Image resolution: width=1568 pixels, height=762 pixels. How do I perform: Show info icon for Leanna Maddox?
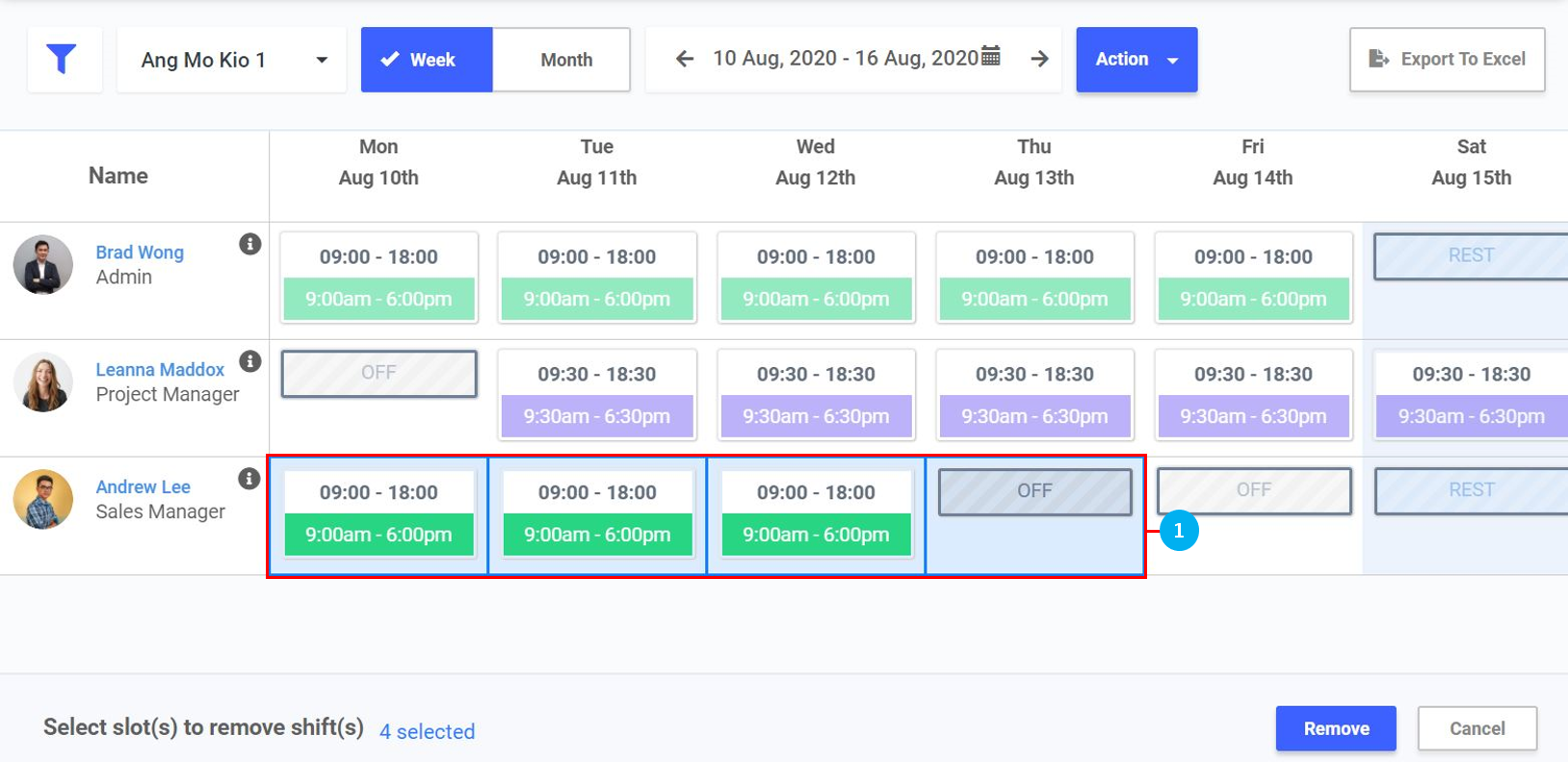tap(250, 361)
